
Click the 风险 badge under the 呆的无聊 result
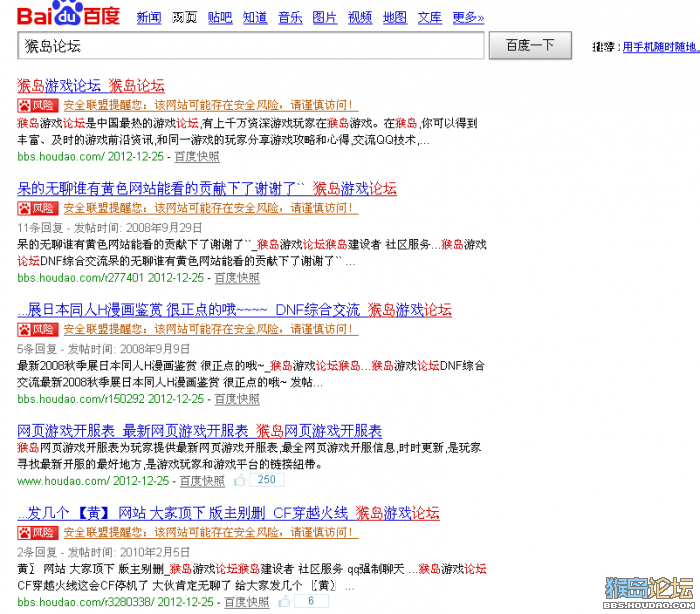(x=38, y=208)
